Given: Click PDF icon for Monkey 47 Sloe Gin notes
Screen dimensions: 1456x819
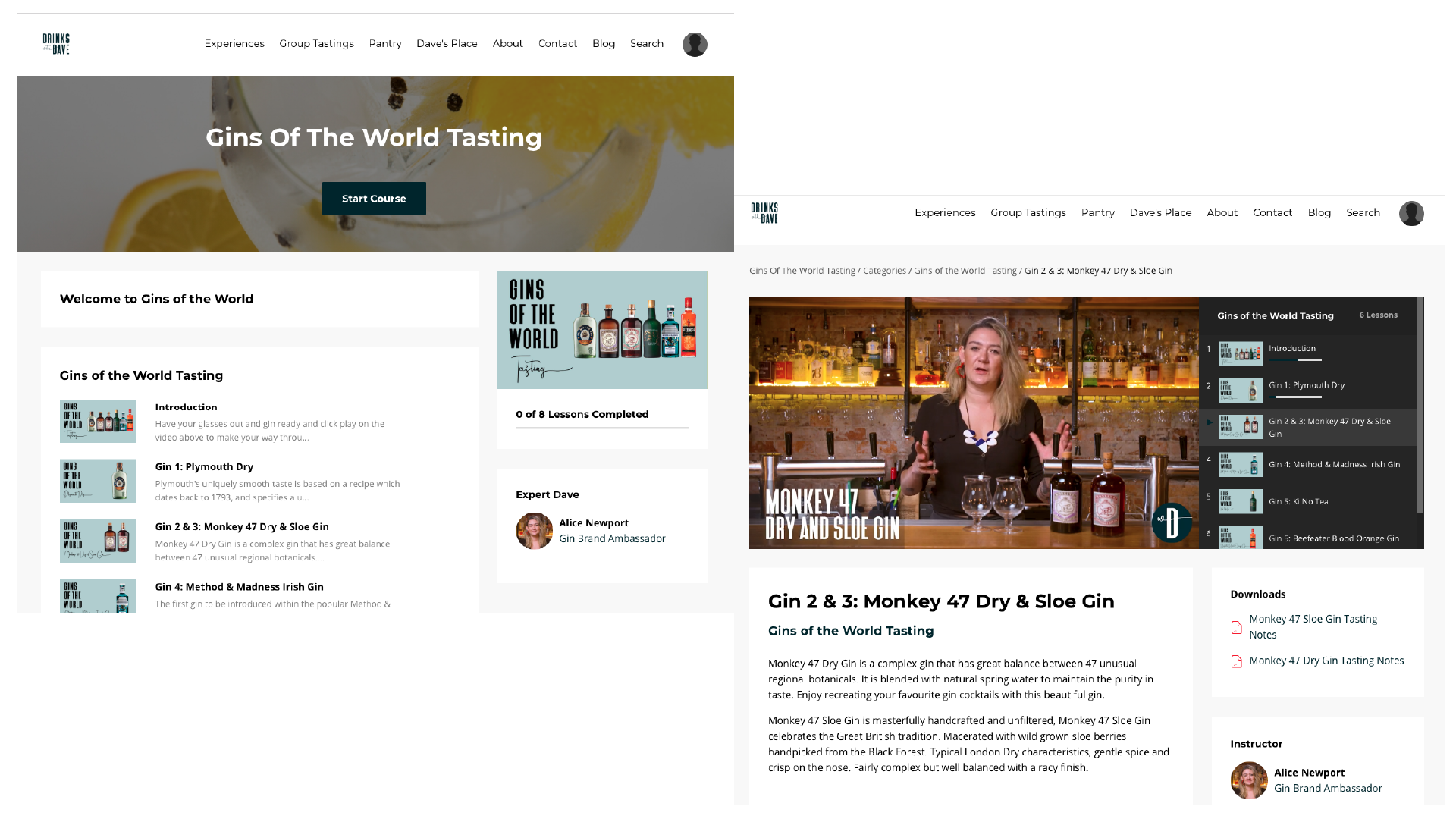Looking at the screenshot, I should pyautogui.click(x=1237, y=627).
